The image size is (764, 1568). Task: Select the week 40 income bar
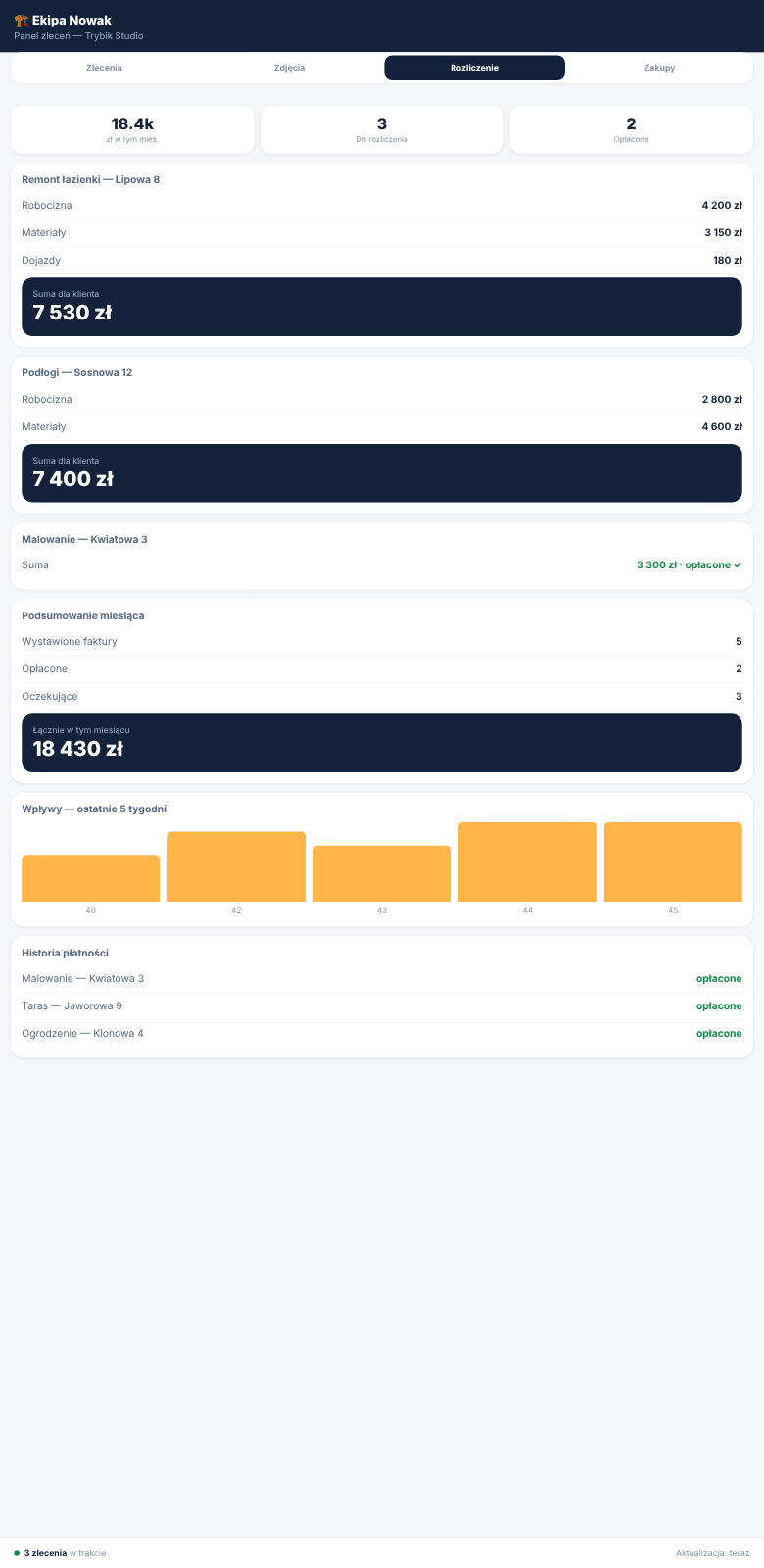tap(91, 878)
